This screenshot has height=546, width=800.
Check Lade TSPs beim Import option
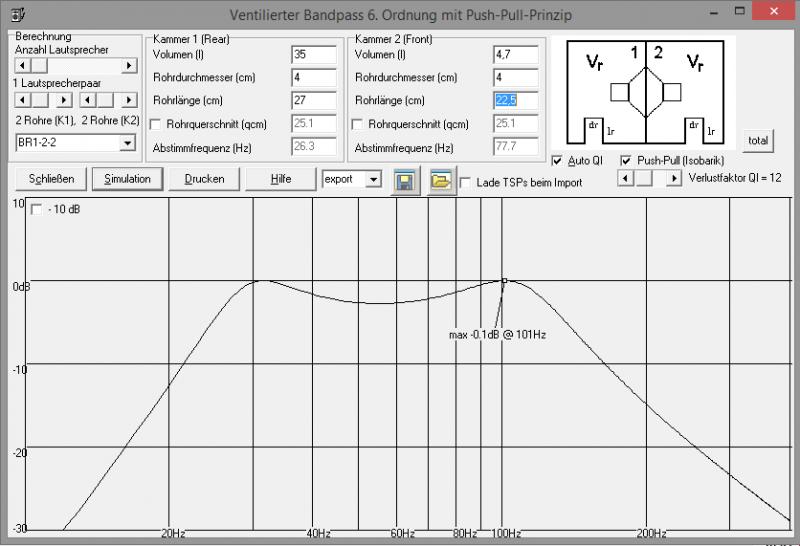tap(465, 183)
